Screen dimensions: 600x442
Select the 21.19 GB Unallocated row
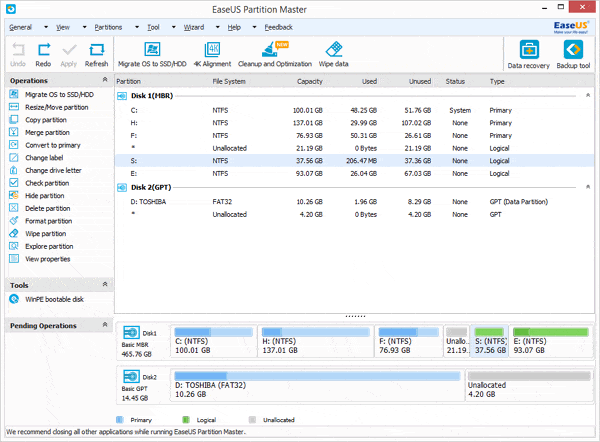(354, 148)
